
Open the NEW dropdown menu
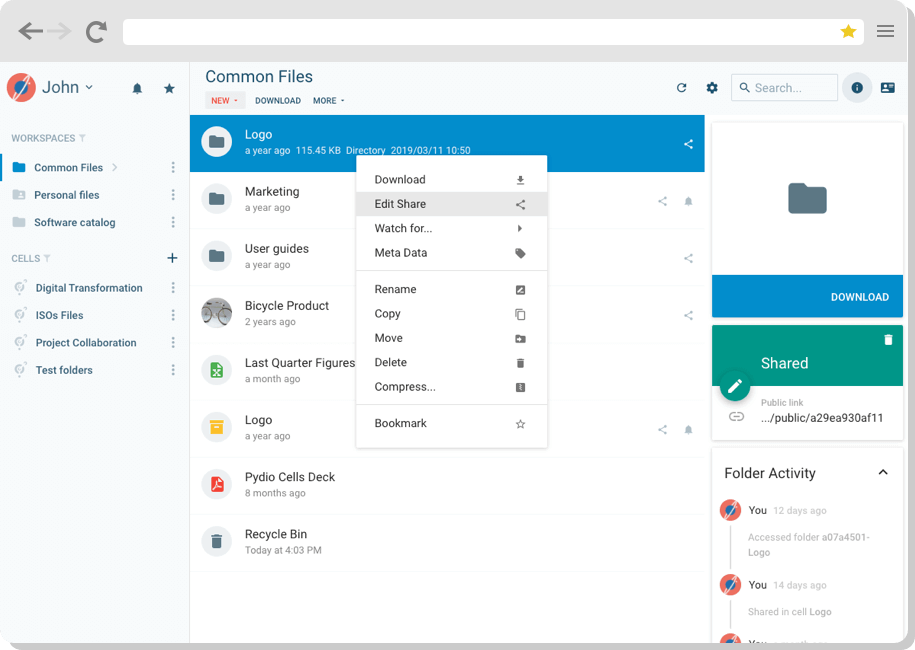pyautogui.click(x=225, y=101)
